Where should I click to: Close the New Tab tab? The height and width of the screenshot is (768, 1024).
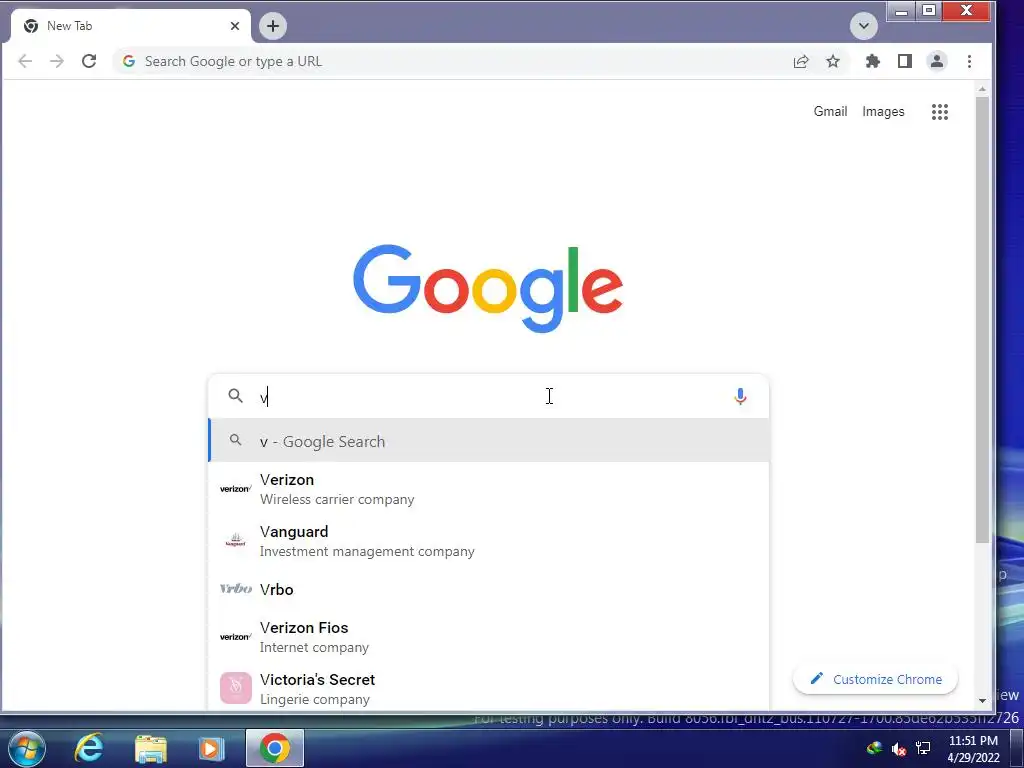235,26
